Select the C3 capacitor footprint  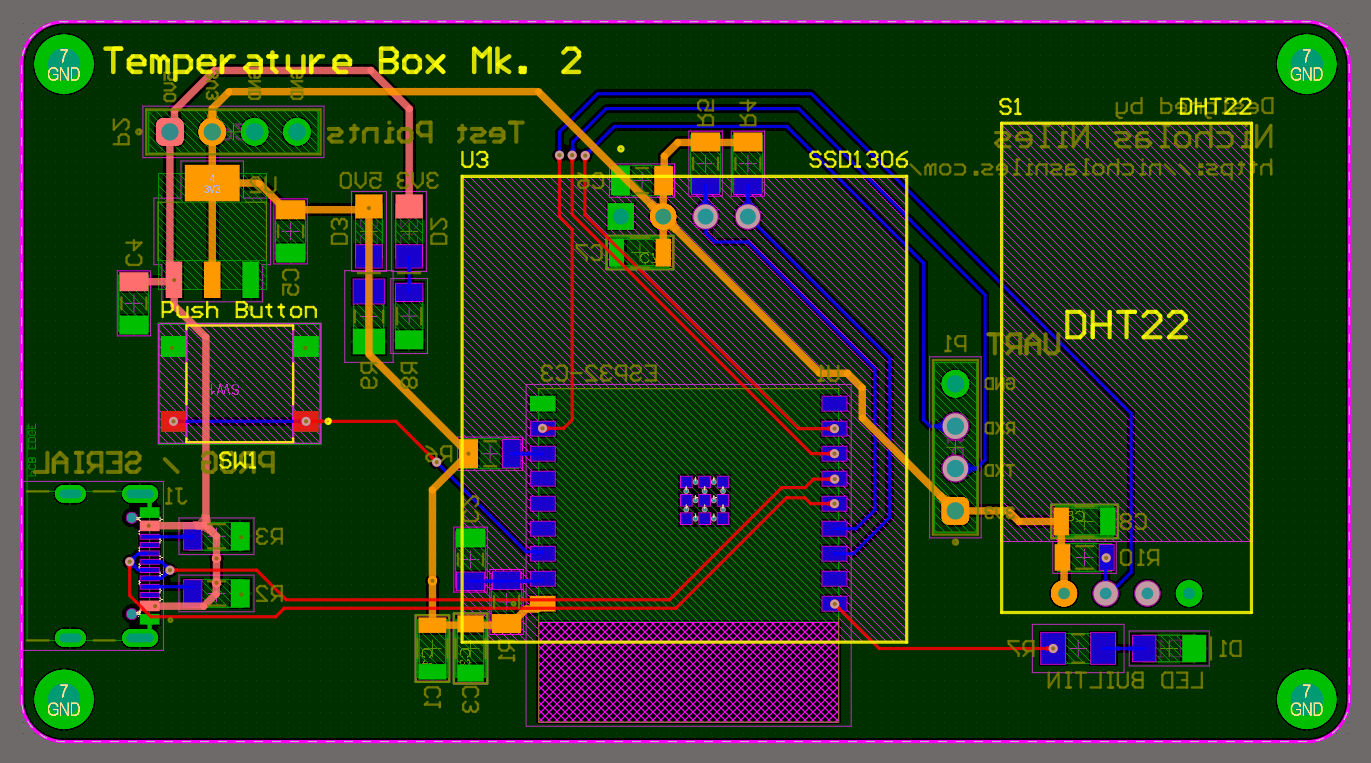(x=469, y=648)
